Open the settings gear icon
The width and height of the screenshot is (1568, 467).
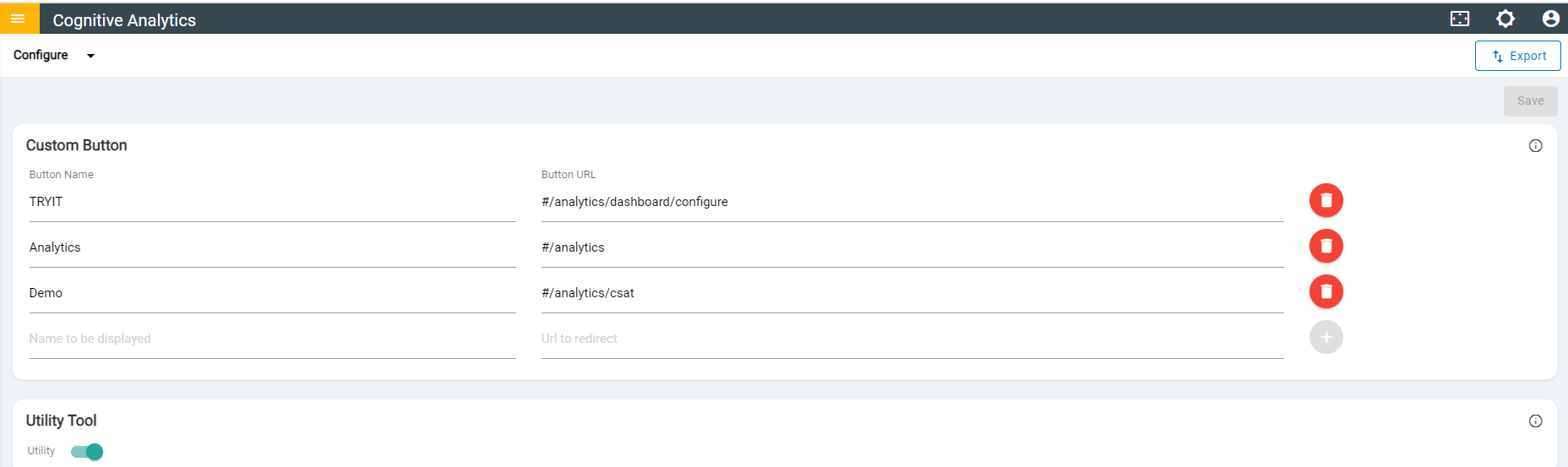1505,19
